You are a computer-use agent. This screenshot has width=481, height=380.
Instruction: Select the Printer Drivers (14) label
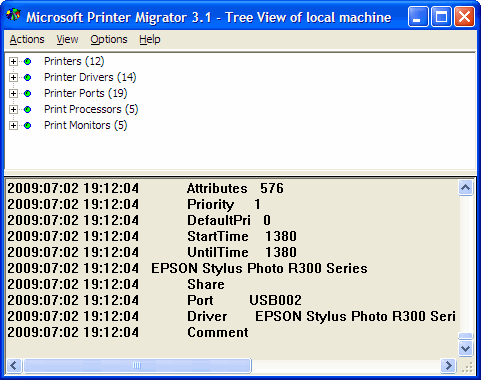[x=90, y=77]
